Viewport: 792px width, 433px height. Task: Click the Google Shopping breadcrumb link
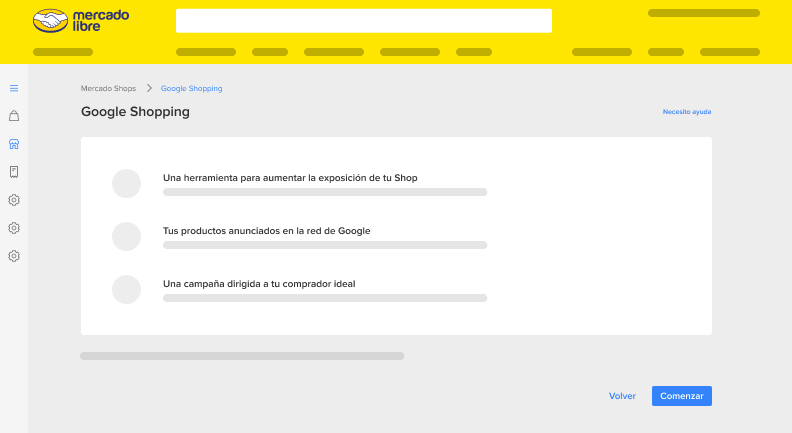point(191,88)
